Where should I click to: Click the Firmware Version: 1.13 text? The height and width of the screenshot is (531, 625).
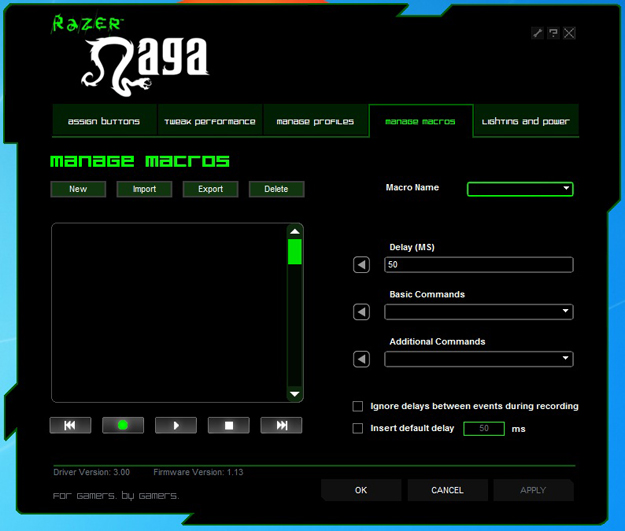click(x=198, y=472)
